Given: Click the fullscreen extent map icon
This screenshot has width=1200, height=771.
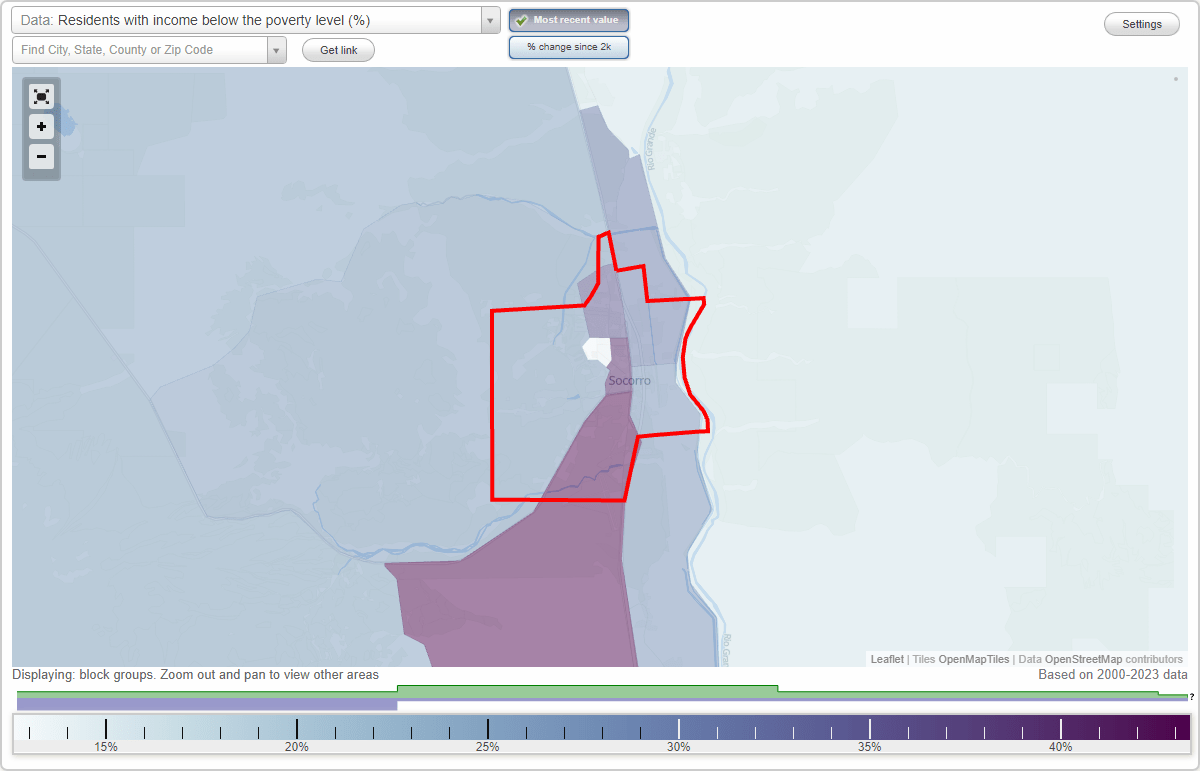Looking at the screenshot, I should 41,96.
